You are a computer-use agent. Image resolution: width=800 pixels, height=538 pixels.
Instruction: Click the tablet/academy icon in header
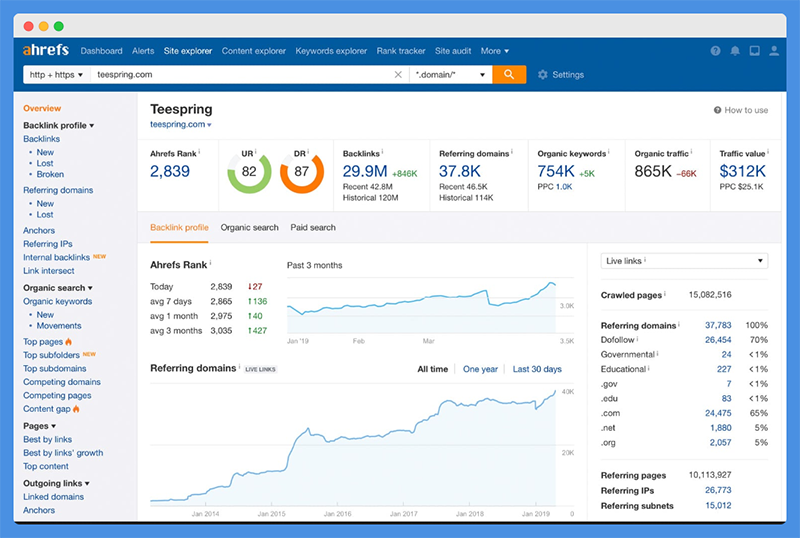point(754,51)
